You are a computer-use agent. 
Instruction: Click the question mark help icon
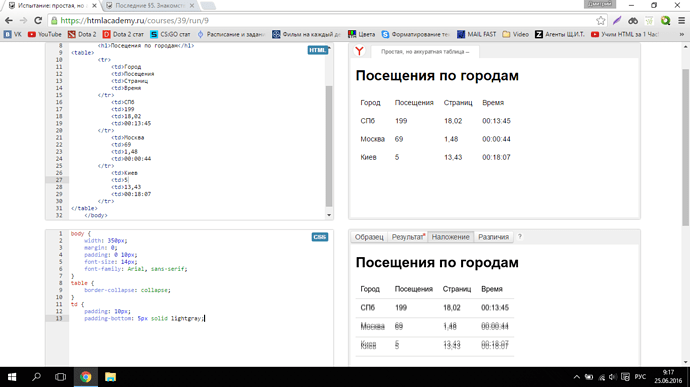520,236
